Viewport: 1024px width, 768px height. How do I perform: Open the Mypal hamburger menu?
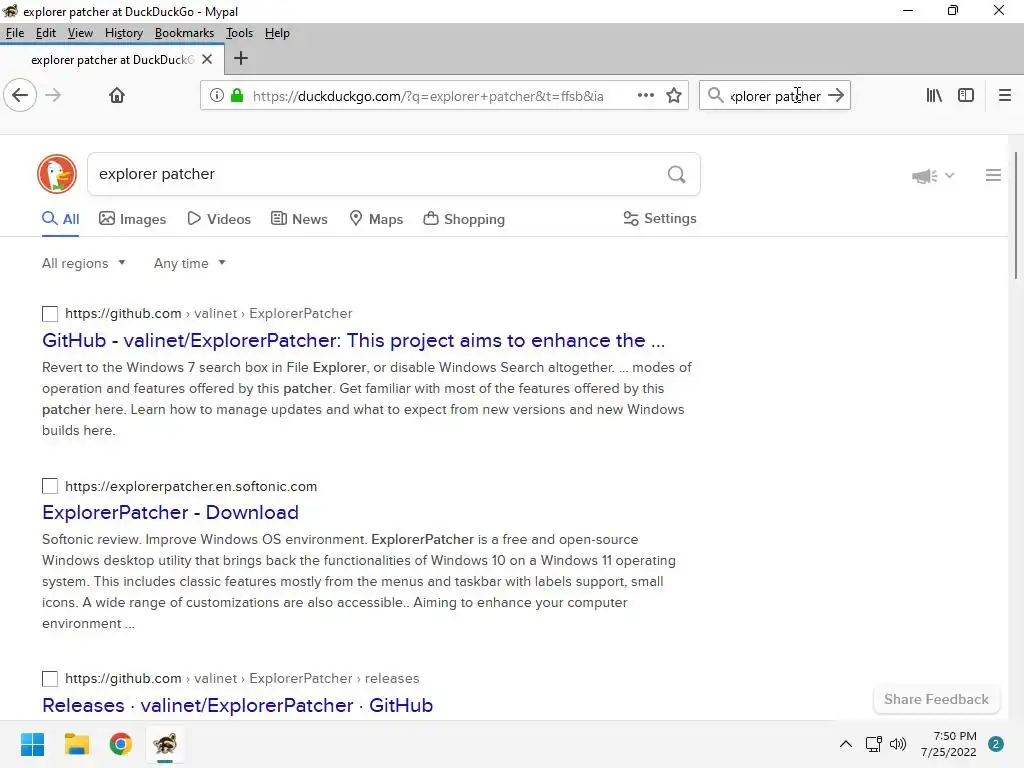click(1004, 95)
